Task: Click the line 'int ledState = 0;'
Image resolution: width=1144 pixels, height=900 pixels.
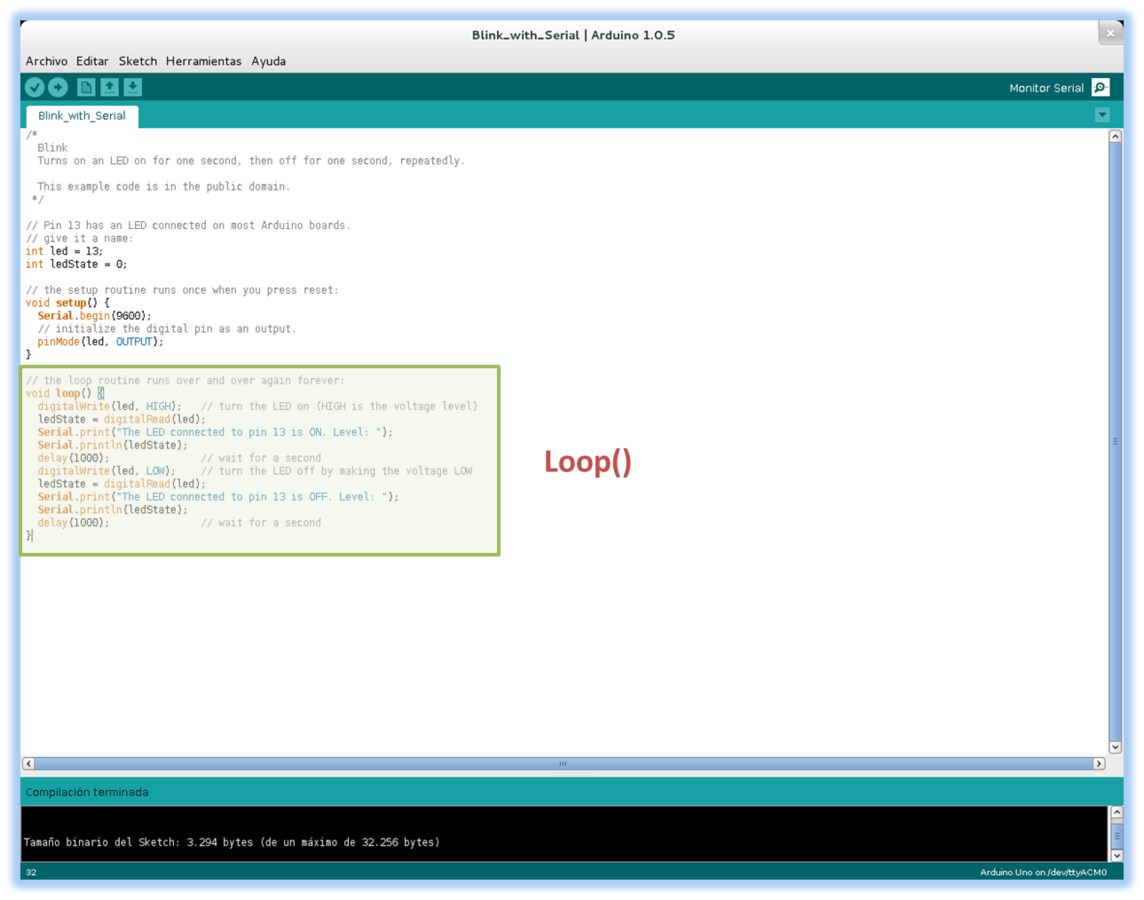Action: pyautogui.click(x=77, y=264)
